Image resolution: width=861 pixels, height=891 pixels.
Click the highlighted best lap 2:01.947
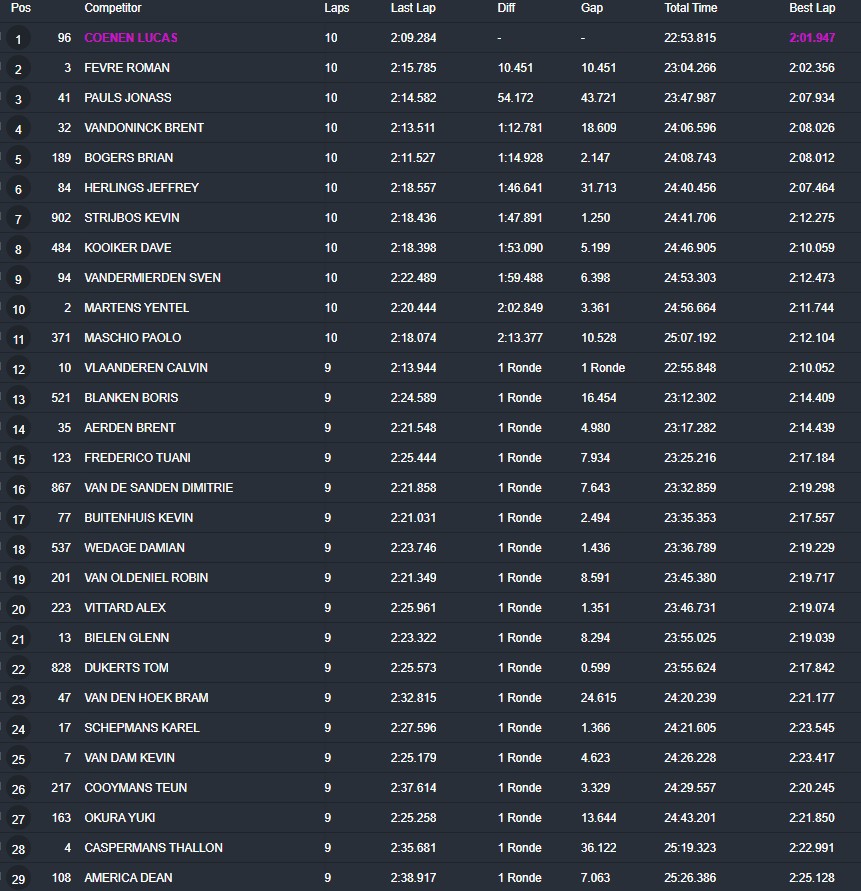click(811, 38)
